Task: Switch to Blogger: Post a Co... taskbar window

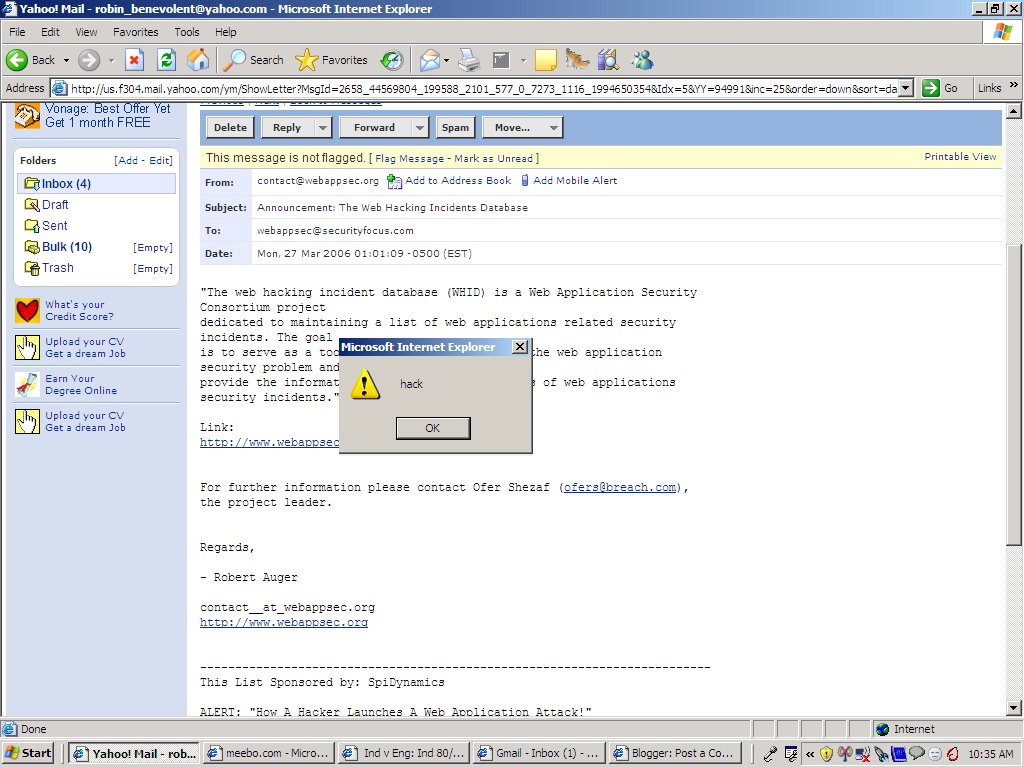Action: [676, 753]
